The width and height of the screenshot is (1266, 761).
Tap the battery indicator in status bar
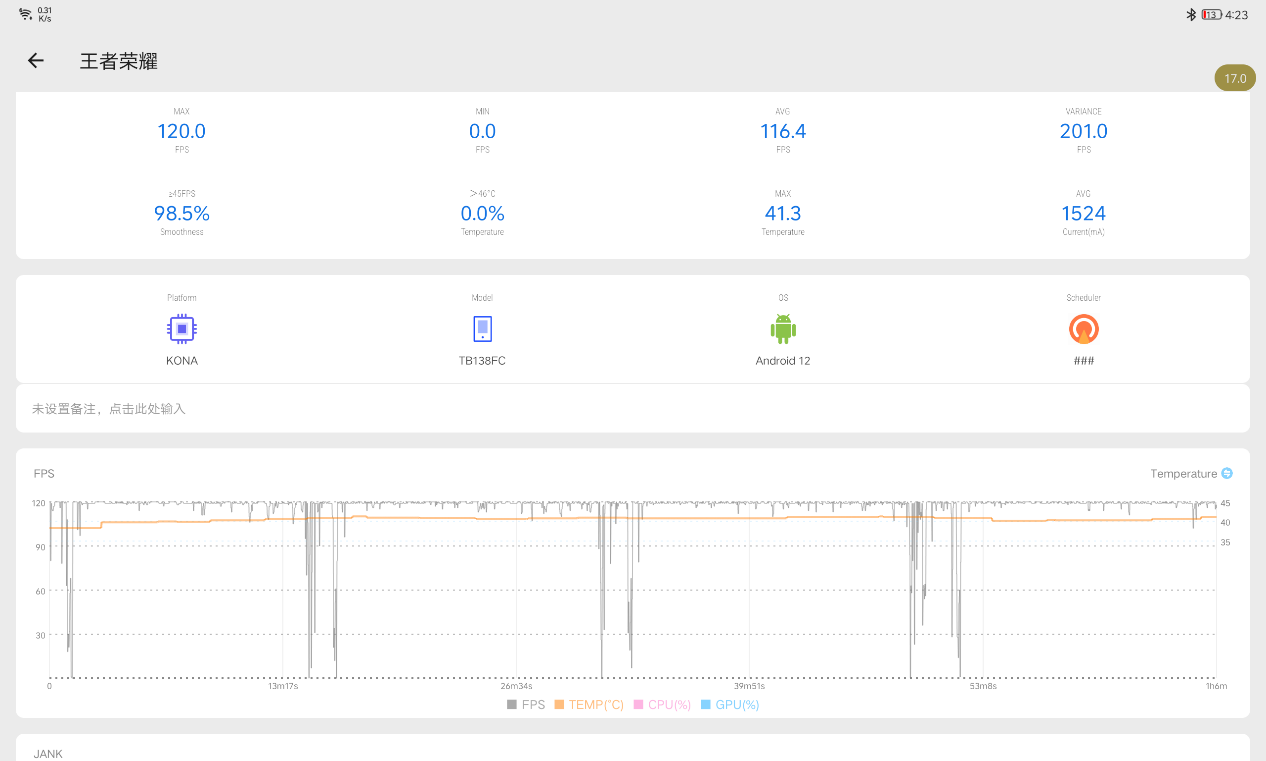coord(1211,15)
